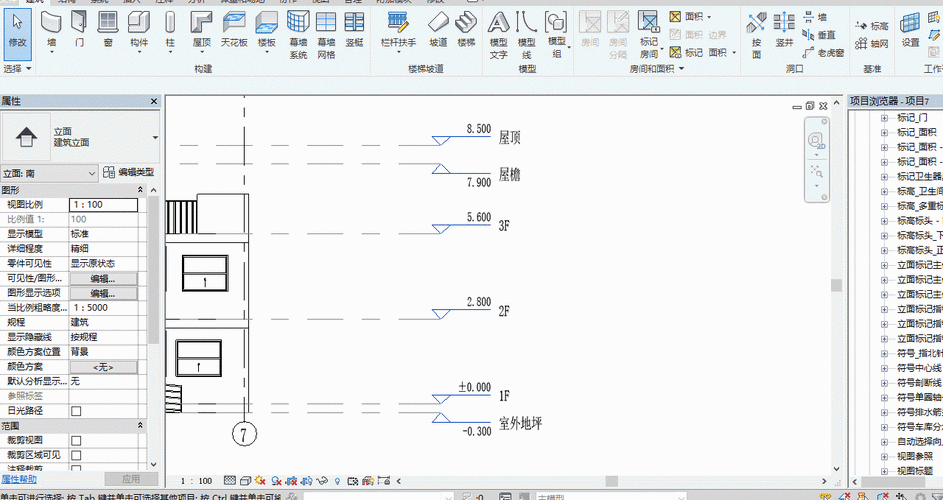
Task: Select the 按面 opening by face tool
Action: tap(757, 35)
